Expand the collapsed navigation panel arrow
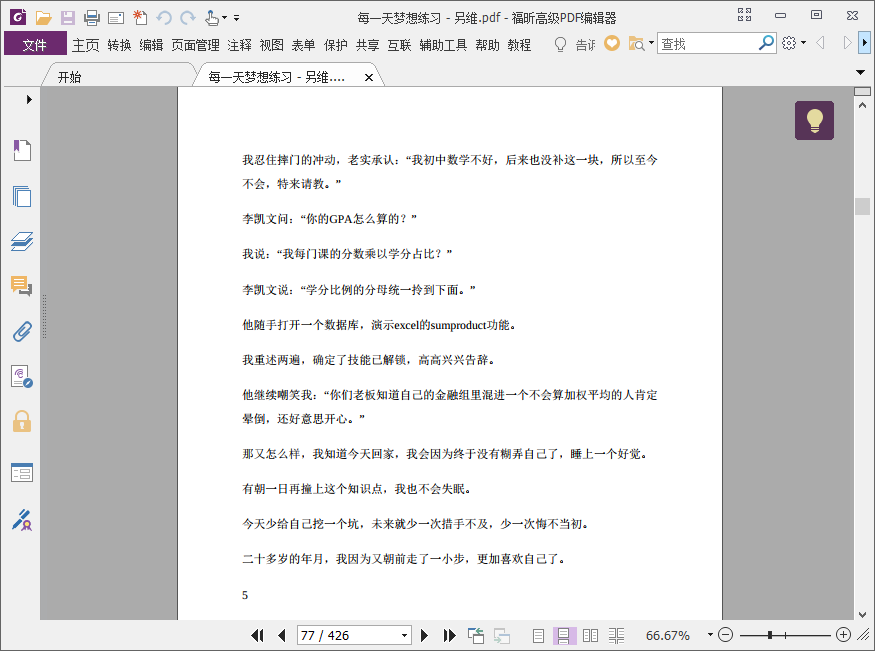This screenshot has height=651, width=875. (29, 99)
